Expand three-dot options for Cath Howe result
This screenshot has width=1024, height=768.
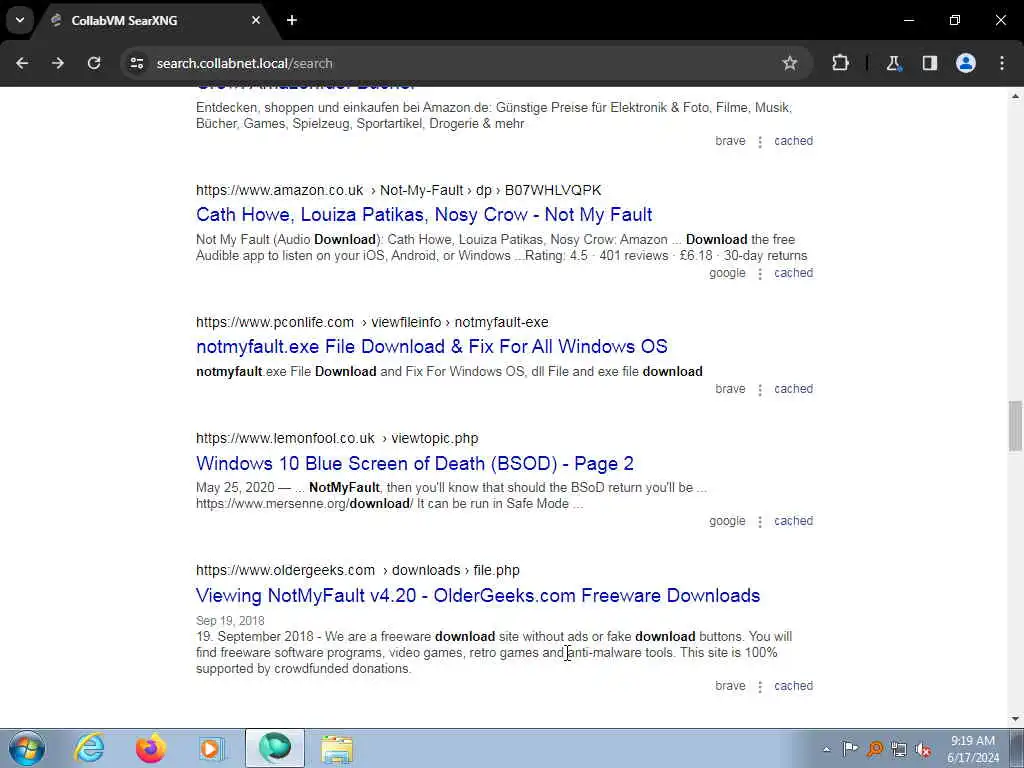coord(760,274)
